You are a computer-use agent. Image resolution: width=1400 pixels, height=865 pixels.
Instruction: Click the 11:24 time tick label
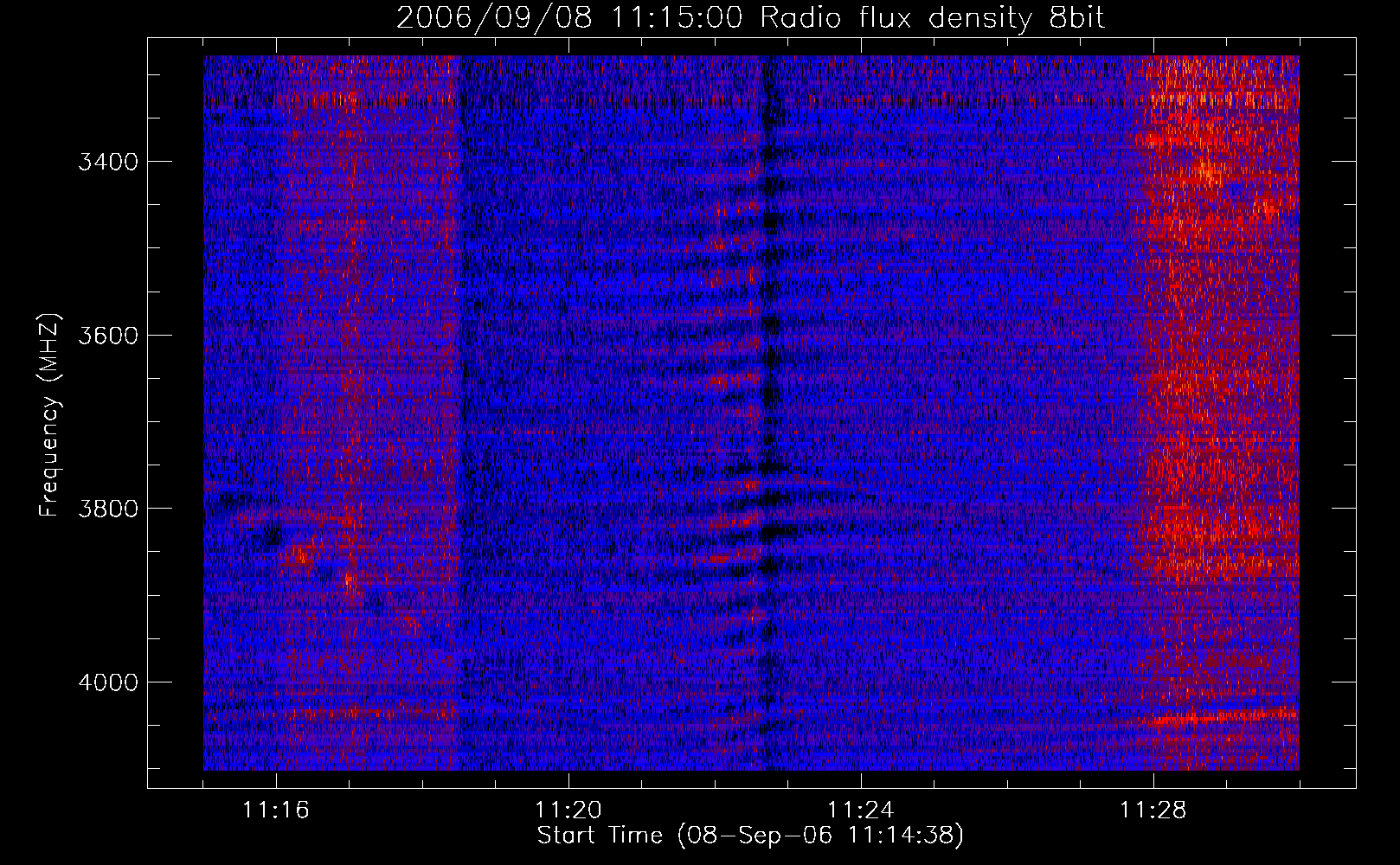(x=861, y=811)
